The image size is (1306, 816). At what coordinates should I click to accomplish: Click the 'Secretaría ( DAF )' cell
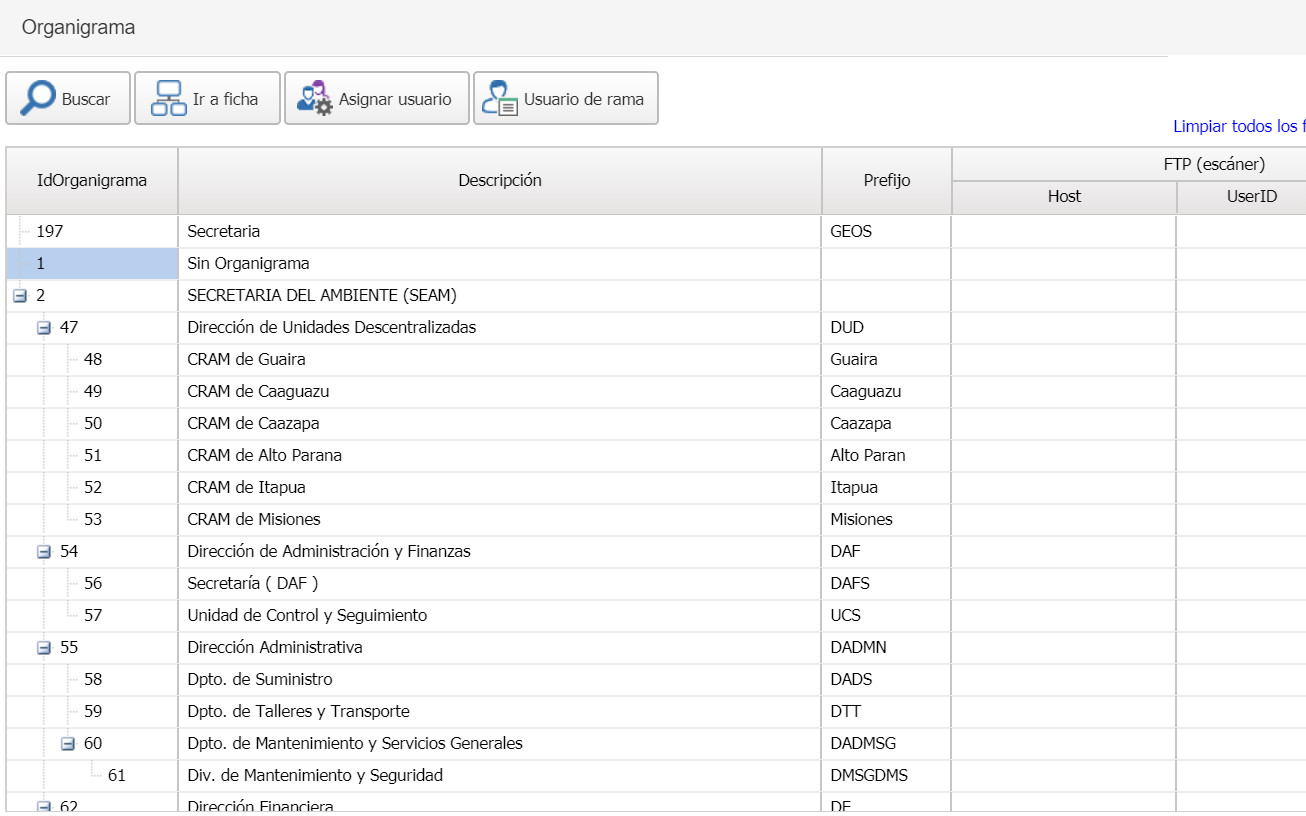pyautogui.click(x=500, y=584)
